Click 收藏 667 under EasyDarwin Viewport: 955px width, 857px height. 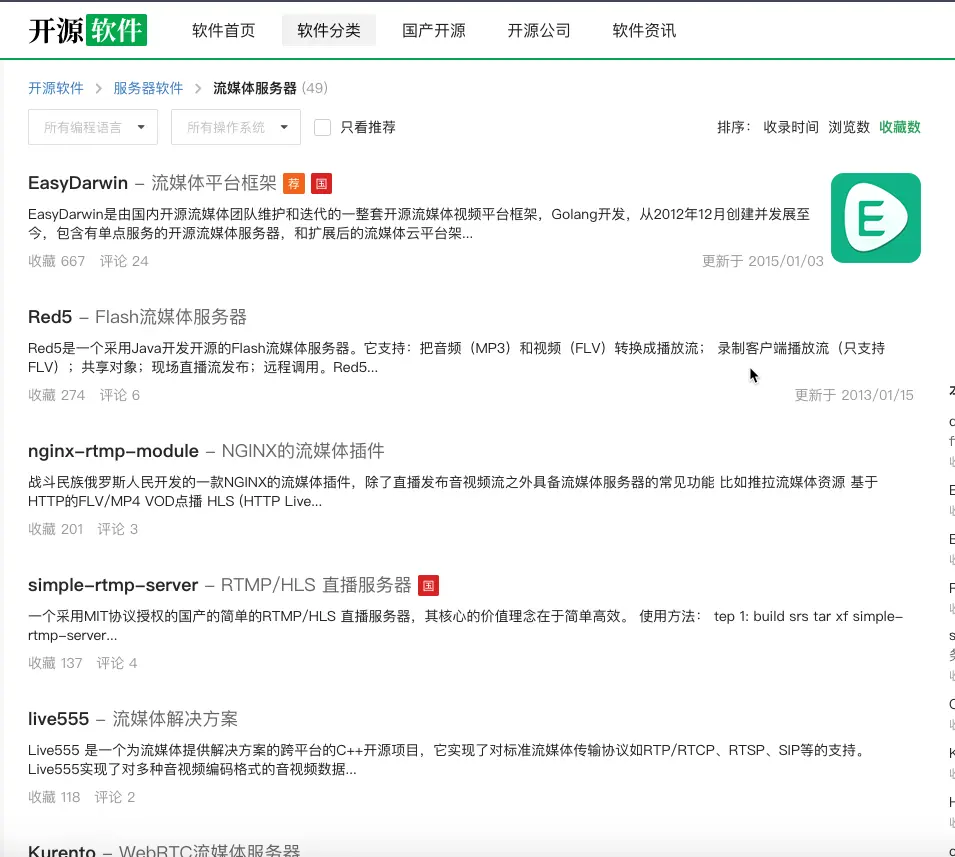[57, 261]
